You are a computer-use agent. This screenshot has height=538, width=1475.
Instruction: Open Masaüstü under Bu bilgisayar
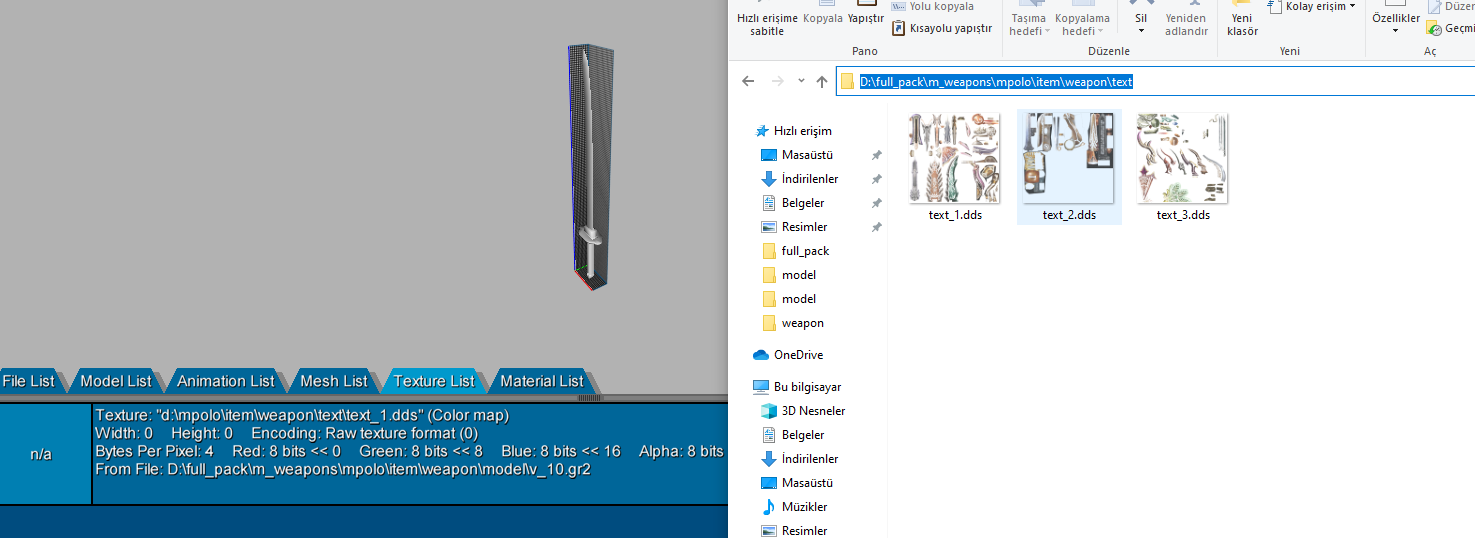[x=806, y=483]
